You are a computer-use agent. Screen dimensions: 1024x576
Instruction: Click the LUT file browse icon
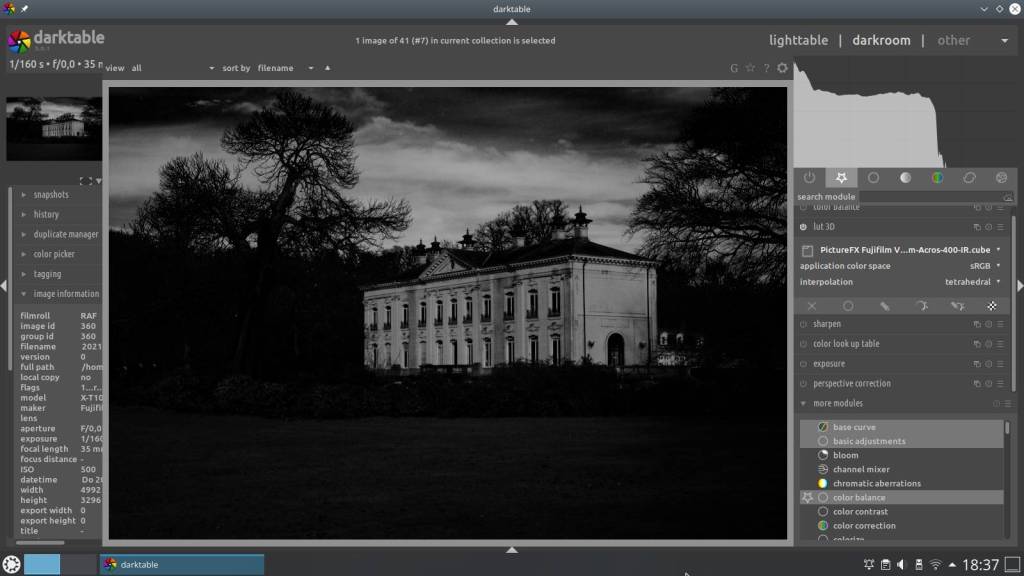[807, 250]
